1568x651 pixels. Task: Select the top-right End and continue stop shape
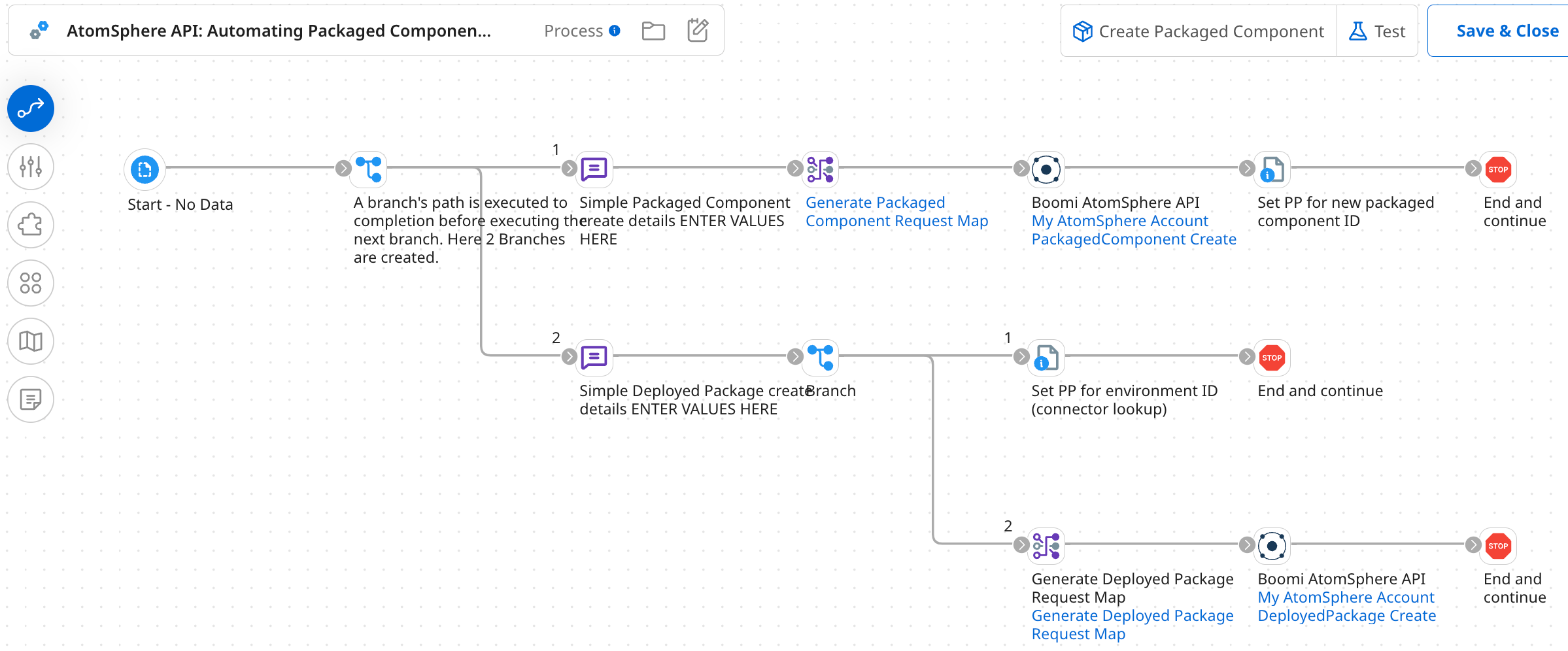pos(1498,169)
